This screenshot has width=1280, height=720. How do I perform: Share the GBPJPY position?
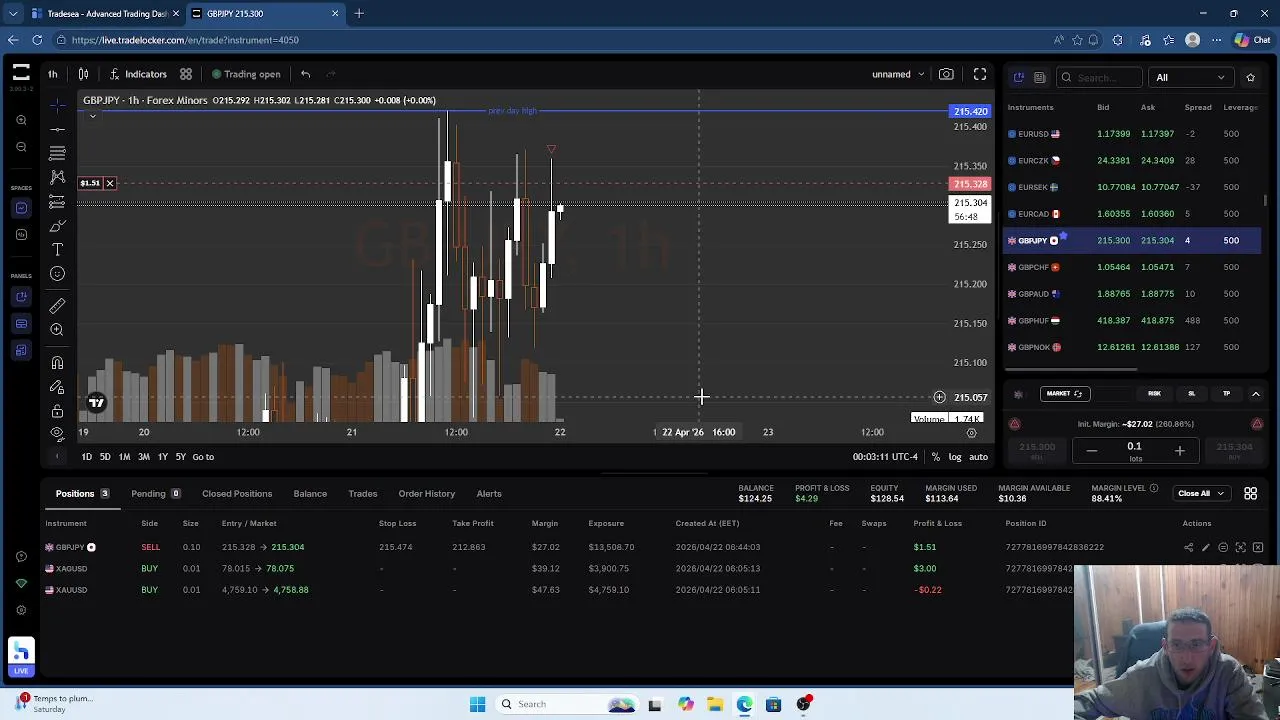[1188, 547]
